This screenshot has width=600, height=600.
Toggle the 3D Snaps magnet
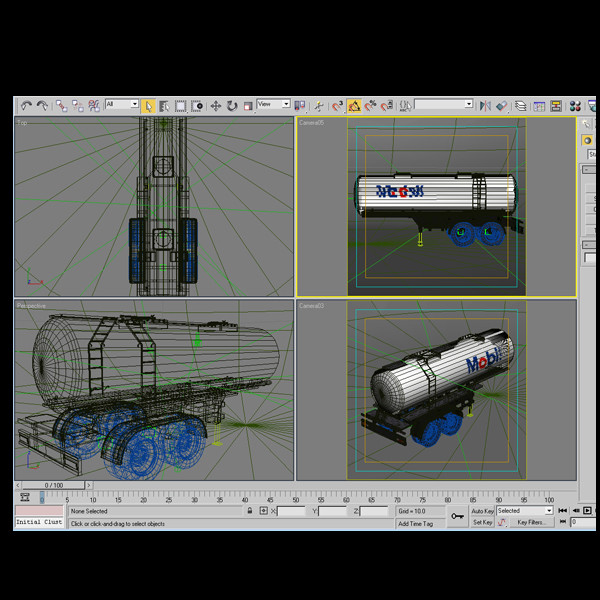coord(338,106)
